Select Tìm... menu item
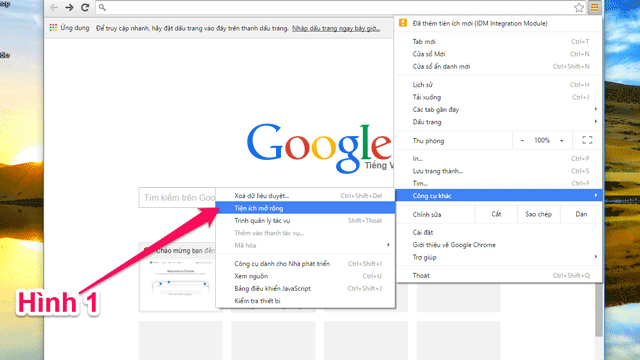The width and height of the screenshot is (640, 360). [x=498, y=183]
